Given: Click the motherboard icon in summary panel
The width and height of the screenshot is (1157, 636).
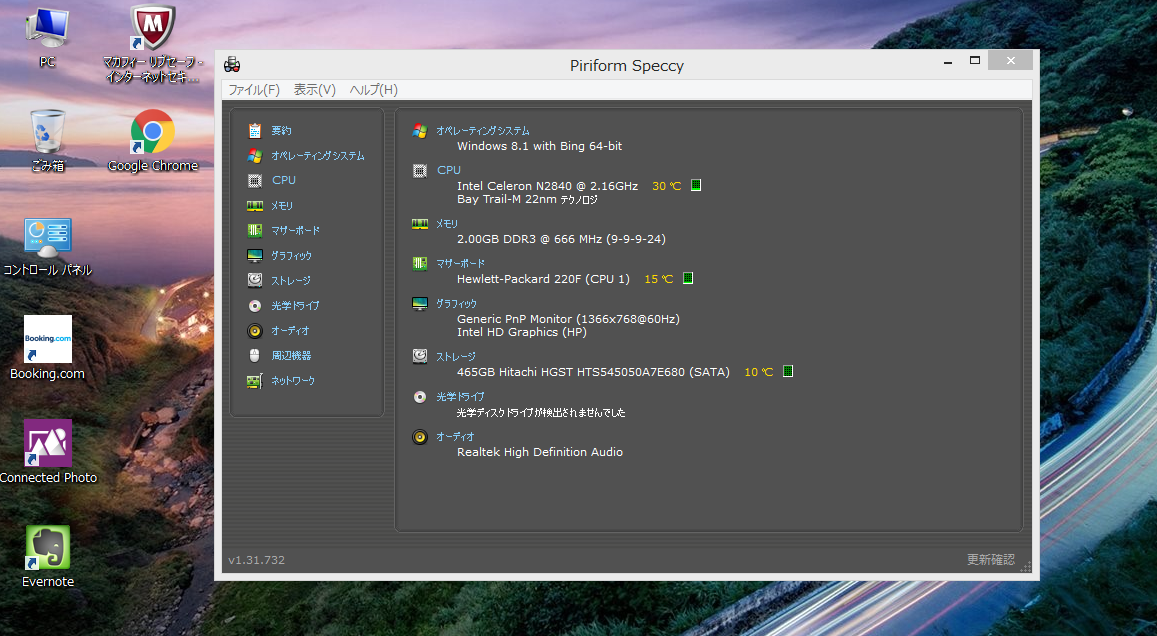Looking at the screenshot, I should (x=420, y=263).
